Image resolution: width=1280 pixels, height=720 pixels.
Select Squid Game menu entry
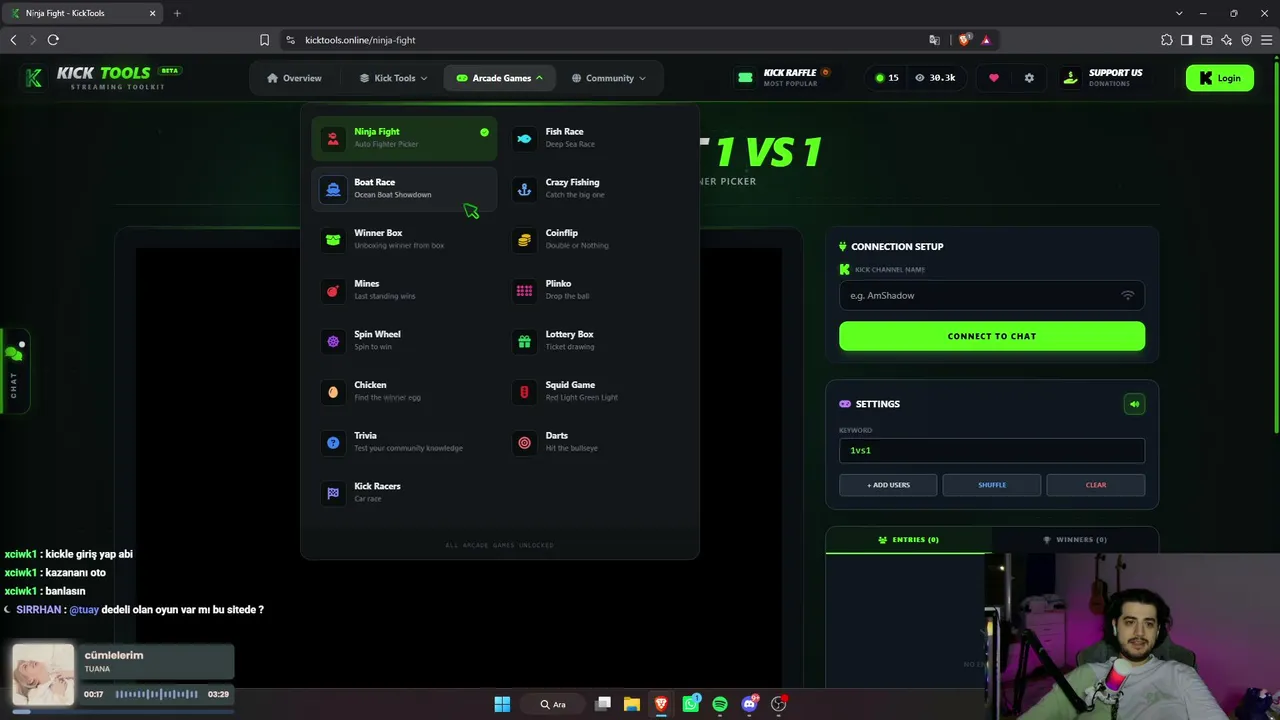(x=595, y=391)
